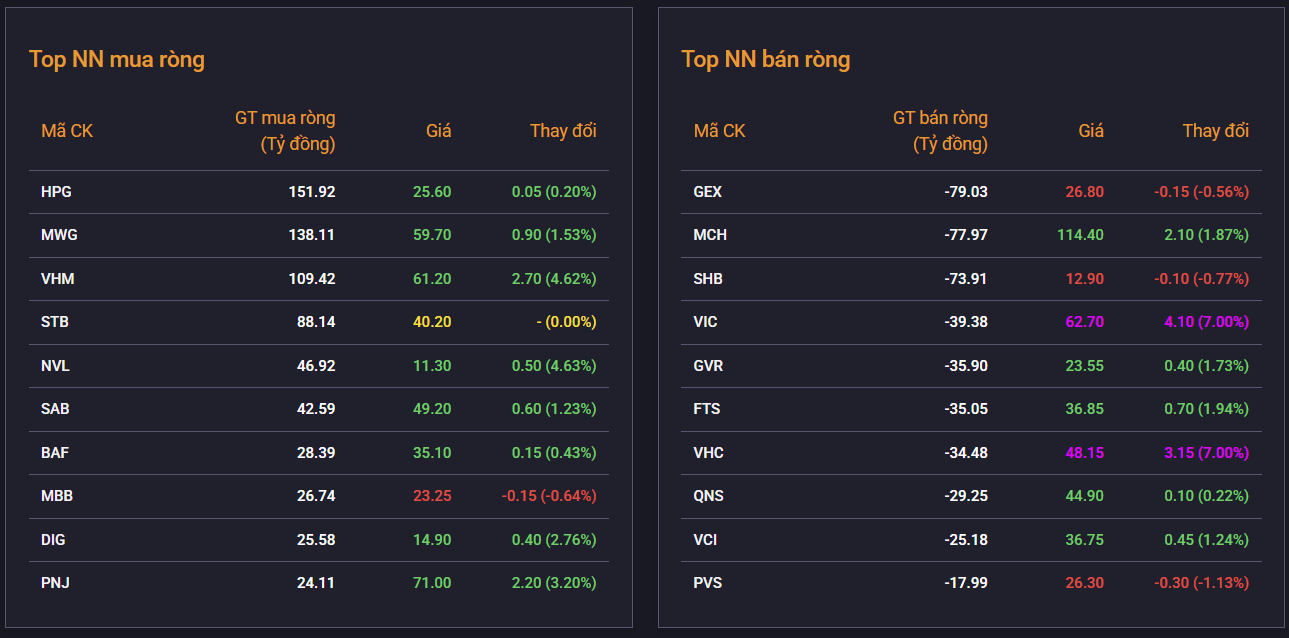Image resolution: width=1289 pixels, height=638 pixels.
Task: Select MCH net-sell value -77.97
Action: pyautogui.click(x=966, y=235)
